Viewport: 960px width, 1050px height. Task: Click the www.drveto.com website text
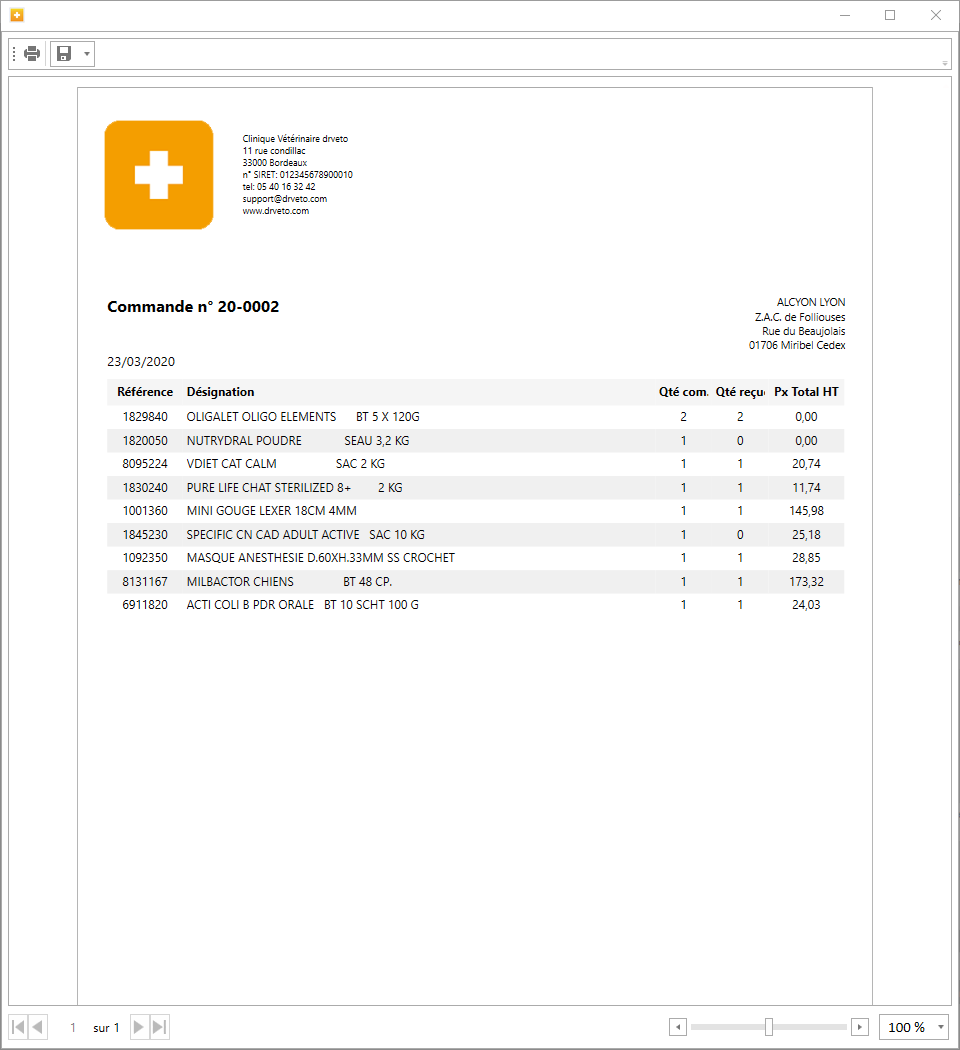275,211
